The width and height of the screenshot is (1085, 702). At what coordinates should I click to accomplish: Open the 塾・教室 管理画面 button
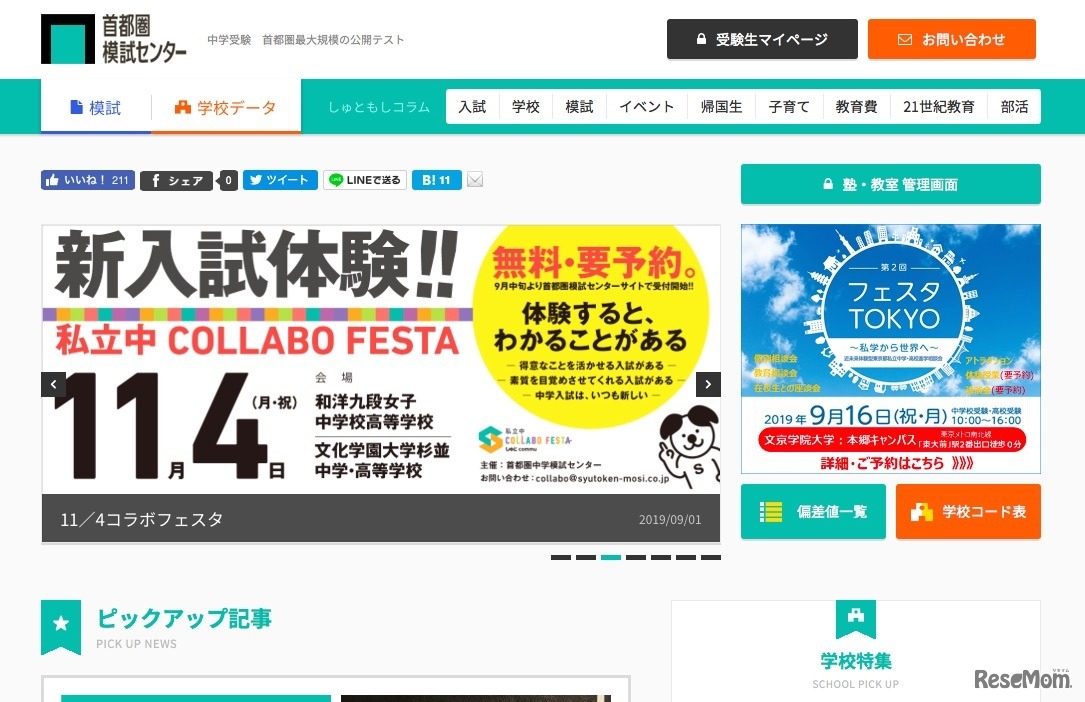[x=891, y=184]
